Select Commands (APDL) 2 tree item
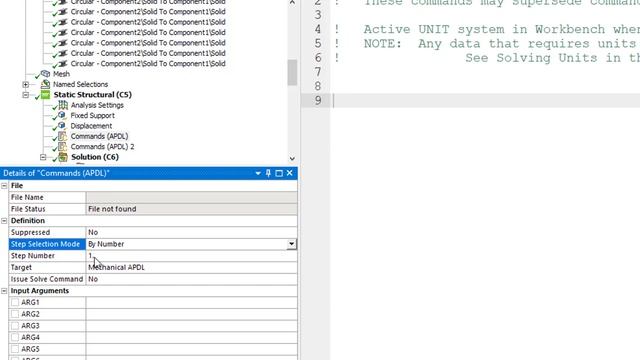 point(102,147)
